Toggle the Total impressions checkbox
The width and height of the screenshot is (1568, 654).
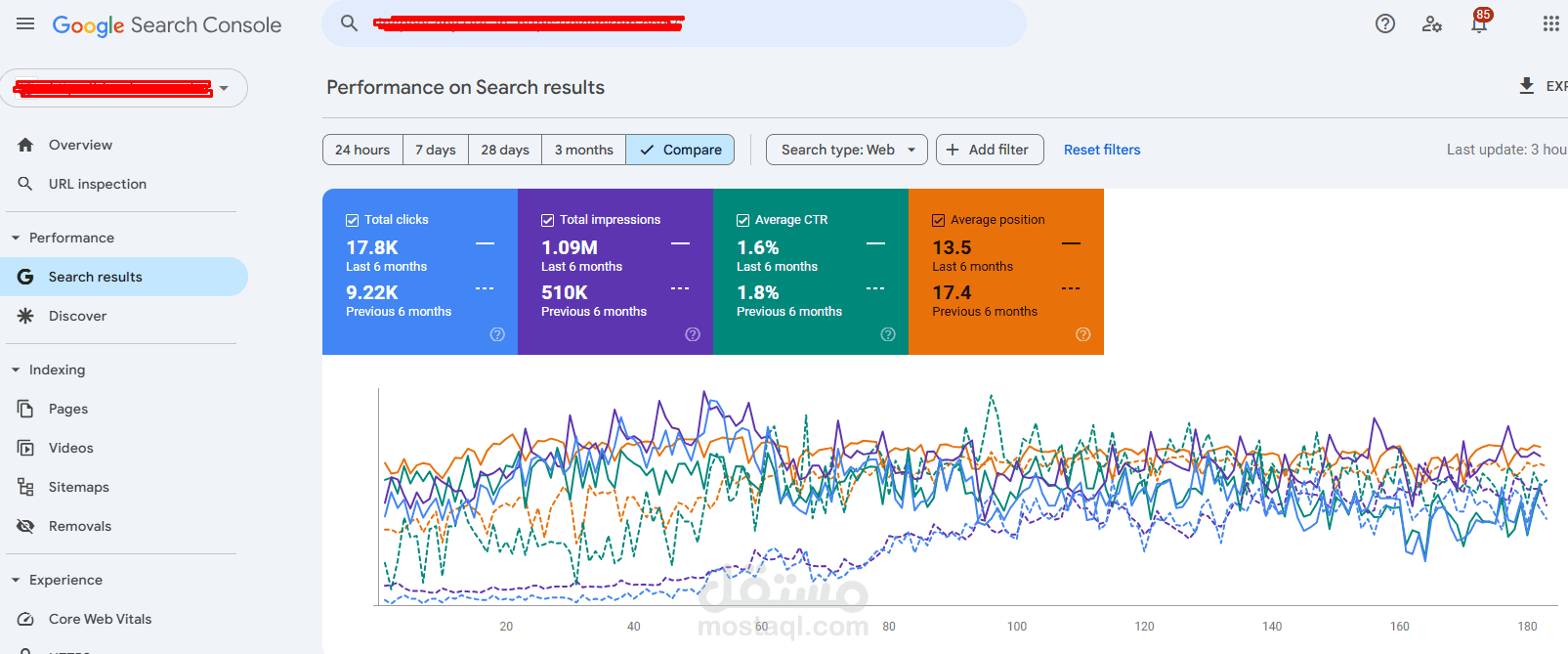coord(548,220)
